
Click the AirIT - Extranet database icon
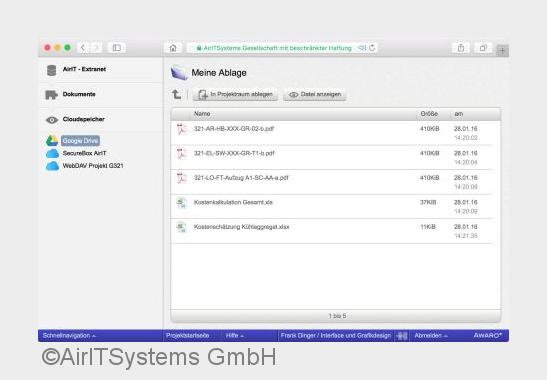pyautogui.click(x=51, y=70)
